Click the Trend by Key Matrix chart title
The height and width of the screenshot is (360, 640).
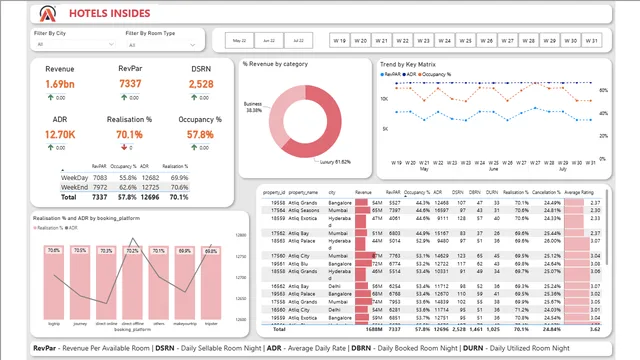[408, 64]
